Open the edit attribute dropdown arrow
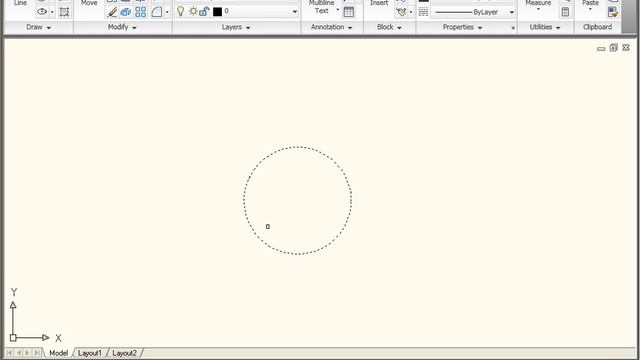 pos(411,12)
